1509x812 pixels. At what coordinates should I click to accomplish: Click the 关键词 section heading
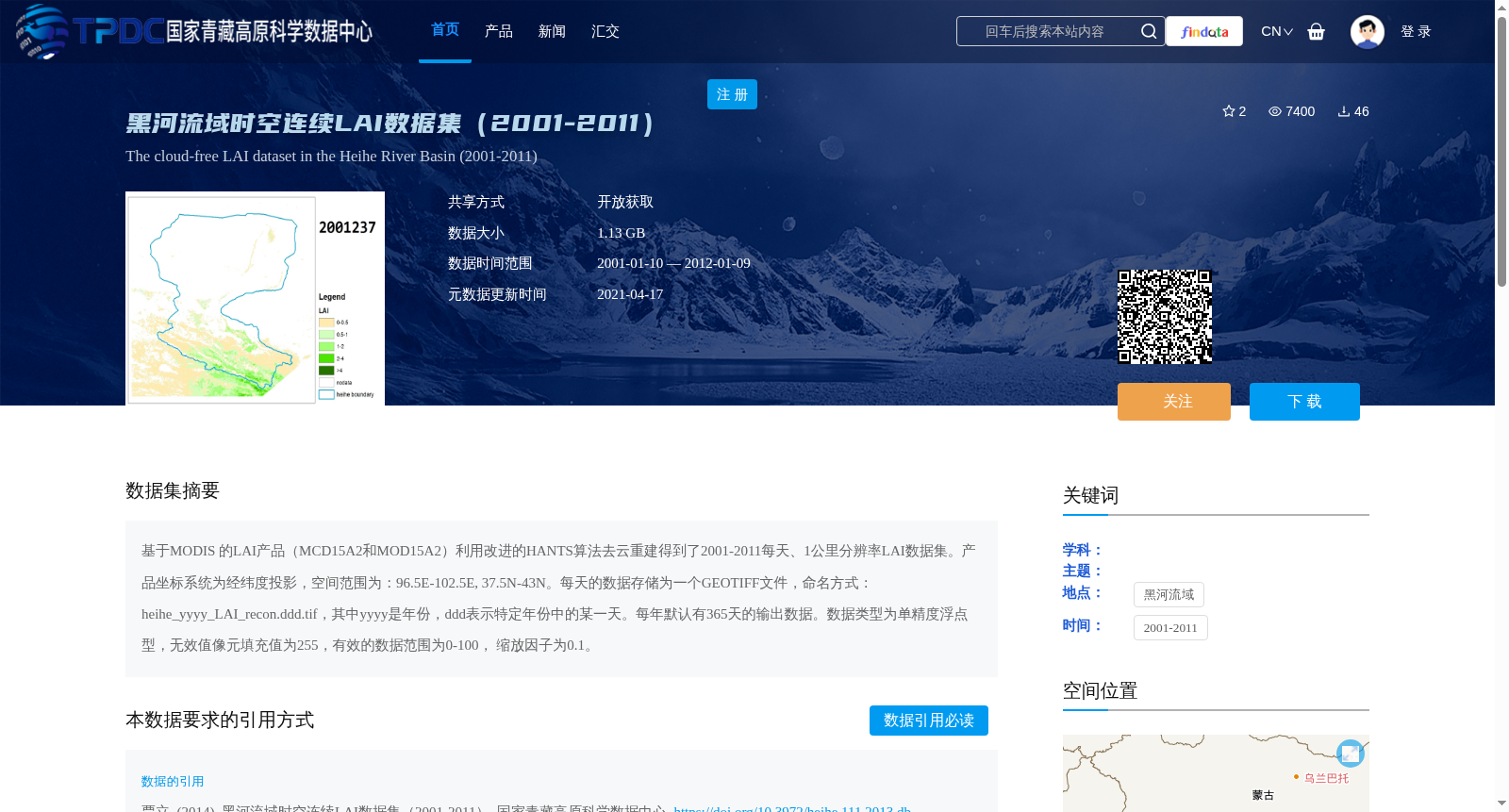coord(1090,495)
